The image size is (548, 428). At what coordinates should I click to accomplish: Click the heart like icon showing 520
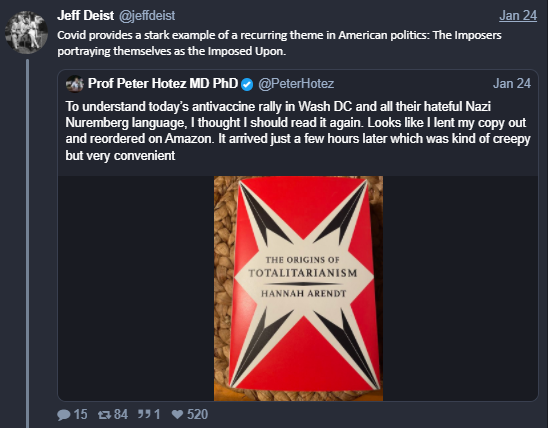pos(177,415)
